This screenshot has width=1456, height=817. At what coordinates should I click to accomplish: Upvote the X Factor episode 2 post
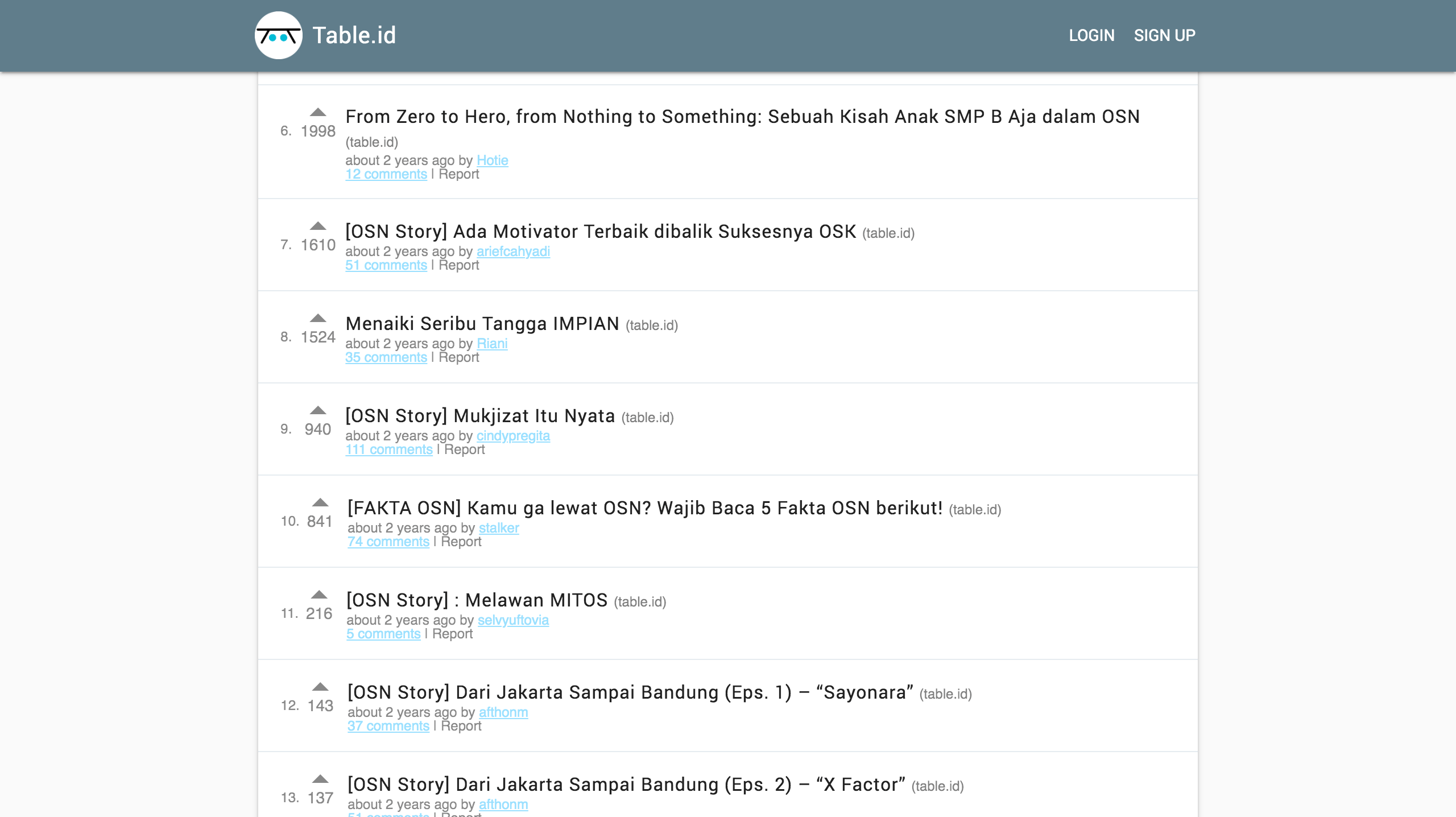tap(320, 779)
